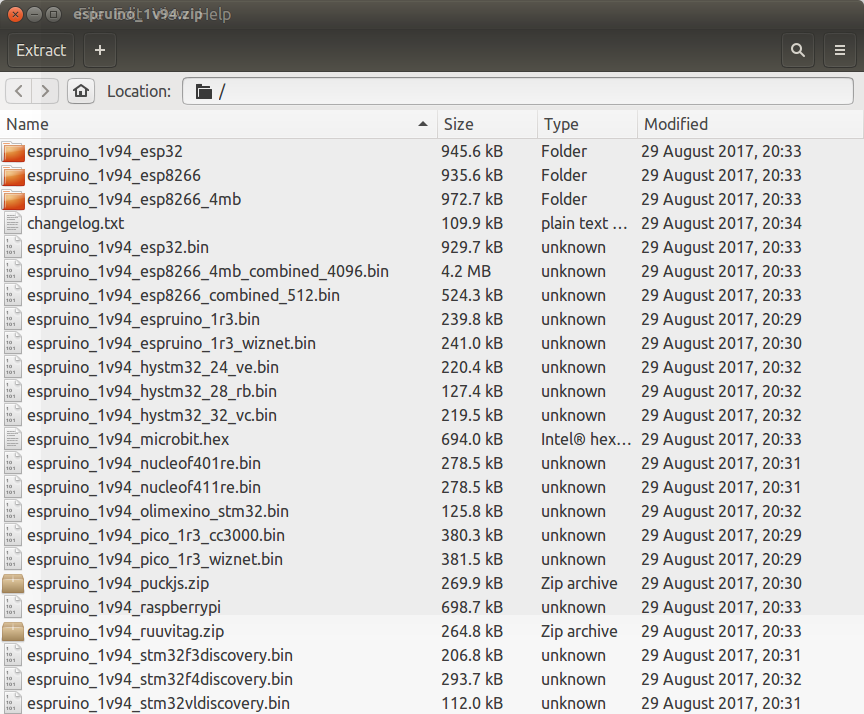Screen dimensions: 864x714
Task: Click the forward navigation arrow
Action: pos(45,91)
